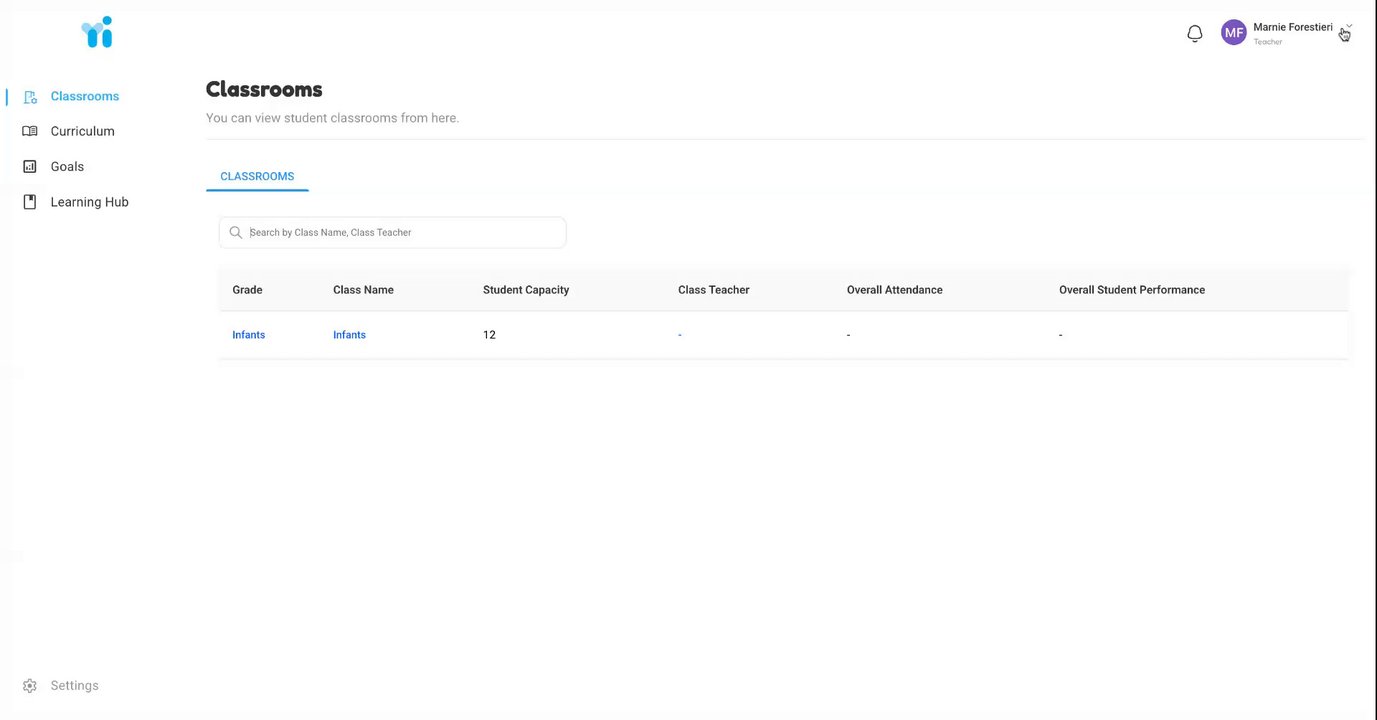
Task: Open the Classrooms menu item
Action: (x=85, y=96)
